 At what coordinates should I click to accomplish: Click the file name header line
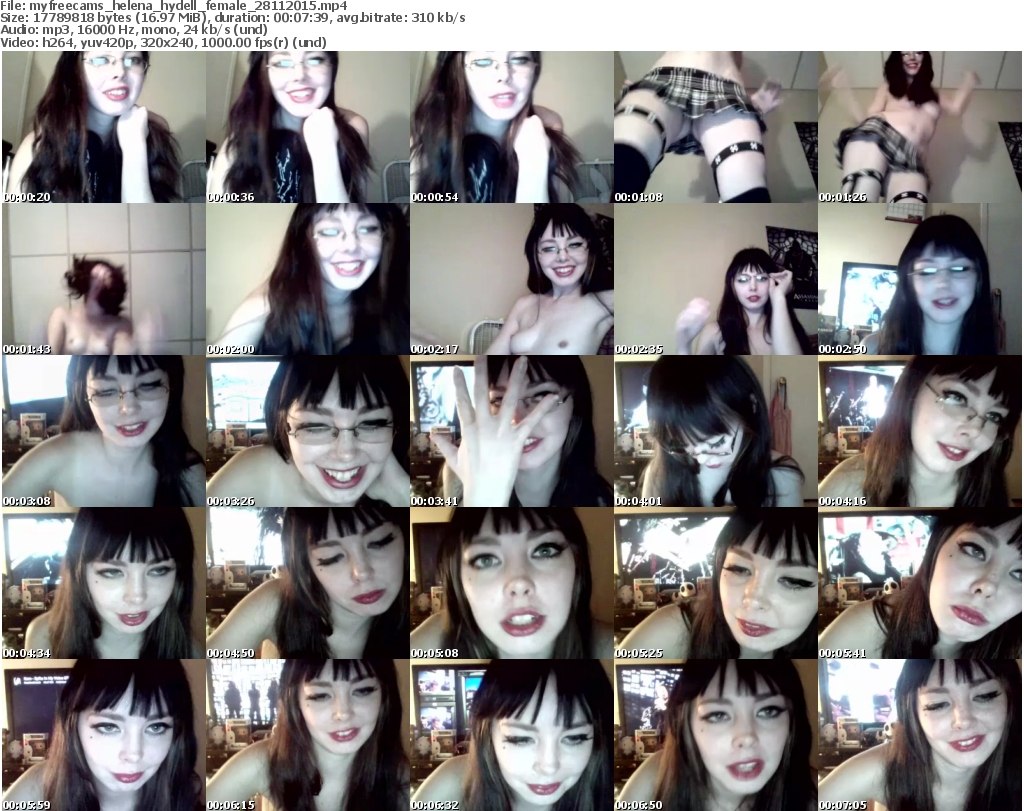tap(174, 6)
